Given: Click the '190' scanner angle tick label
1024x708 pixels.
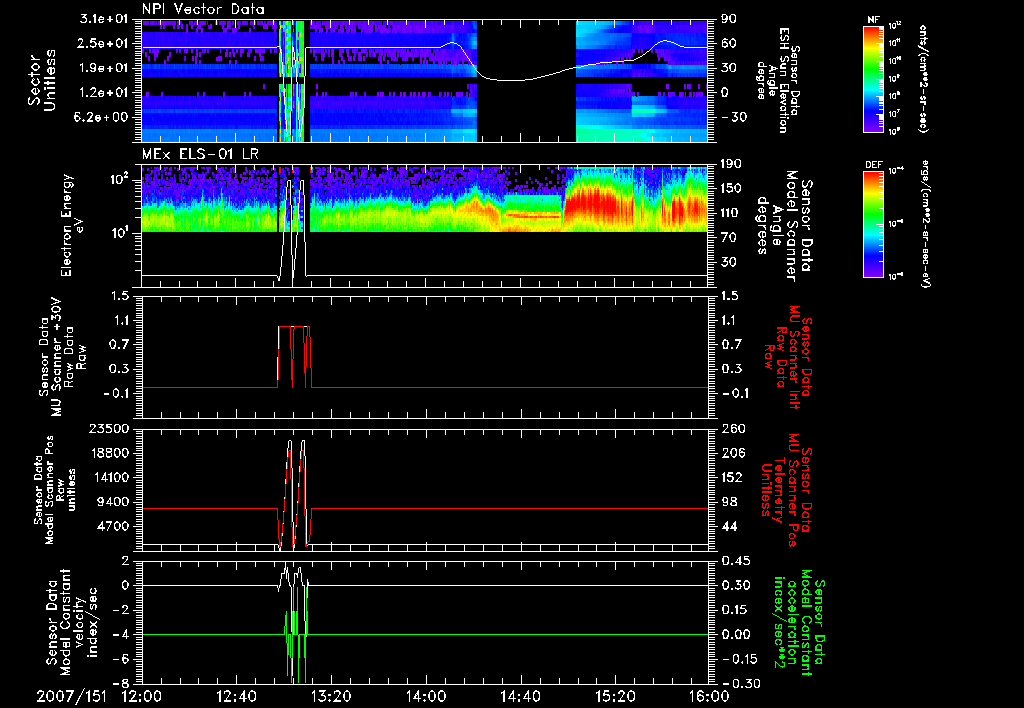Looking at the screenshot, I should pos(732,164).
